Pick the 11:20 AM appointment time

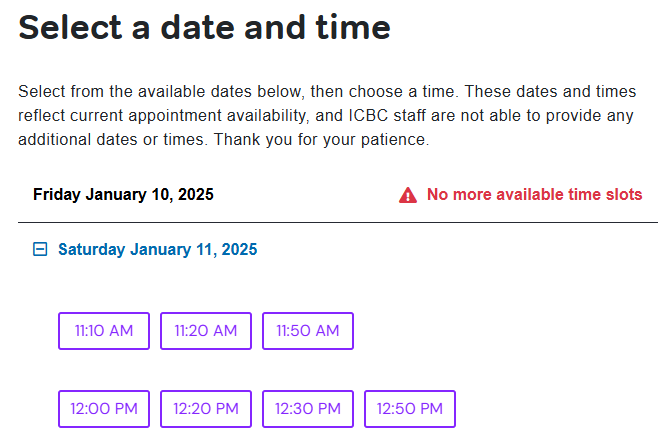(x=206, y=331)
